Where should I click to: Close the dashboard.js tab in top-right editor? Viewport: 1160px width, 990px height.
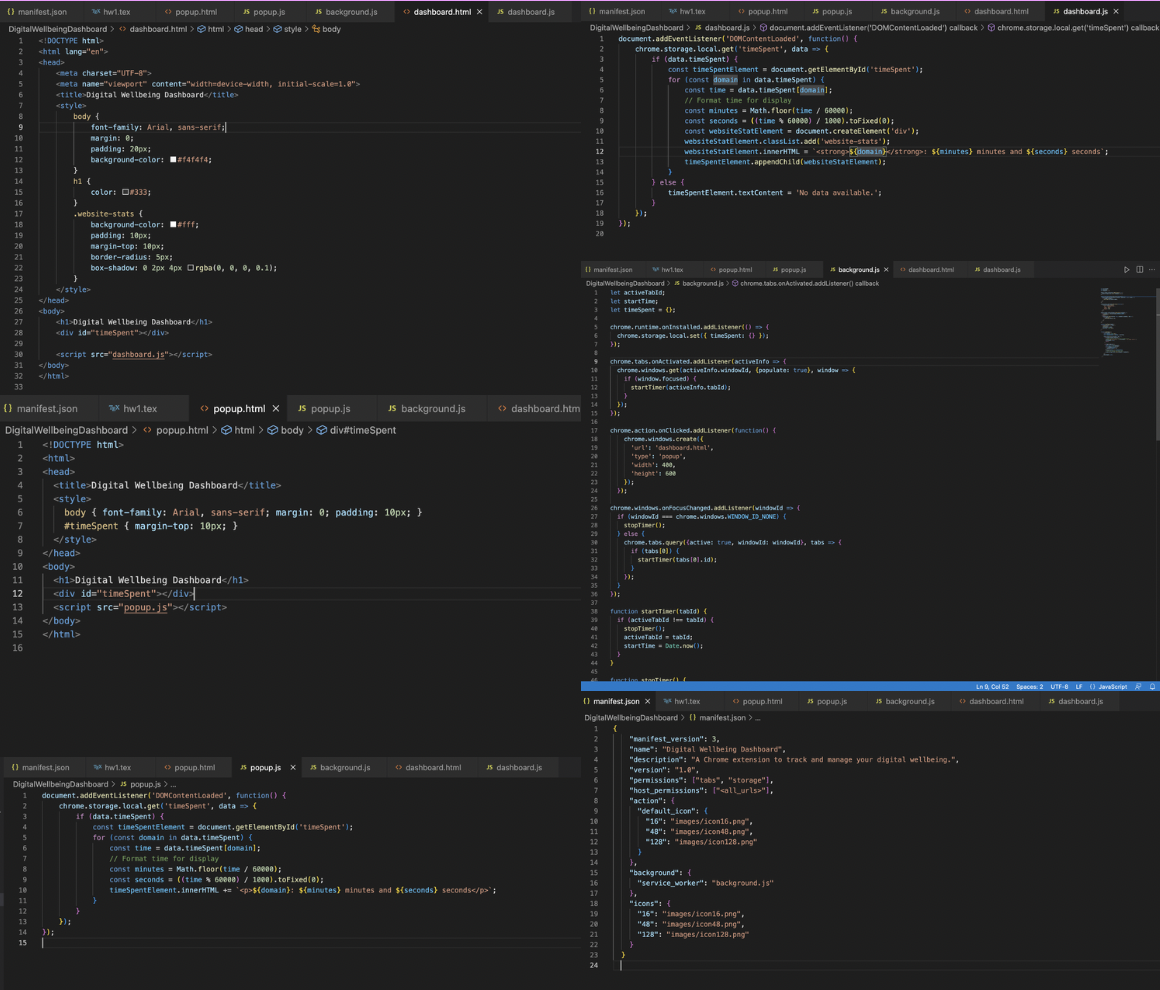tap(1116, 11)
